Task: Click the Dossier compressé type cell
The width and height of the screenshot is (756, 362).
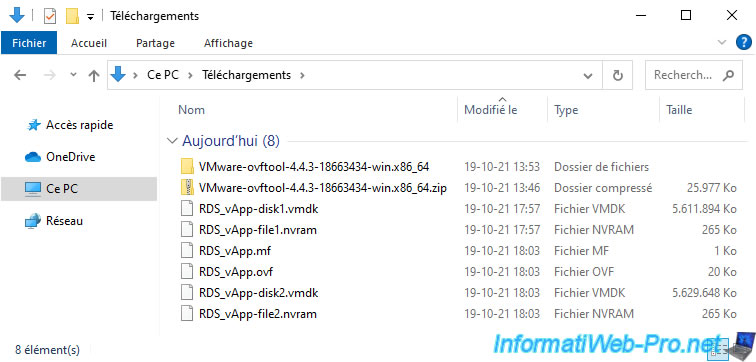Action: pyautogui.click(x=603, y=188)
